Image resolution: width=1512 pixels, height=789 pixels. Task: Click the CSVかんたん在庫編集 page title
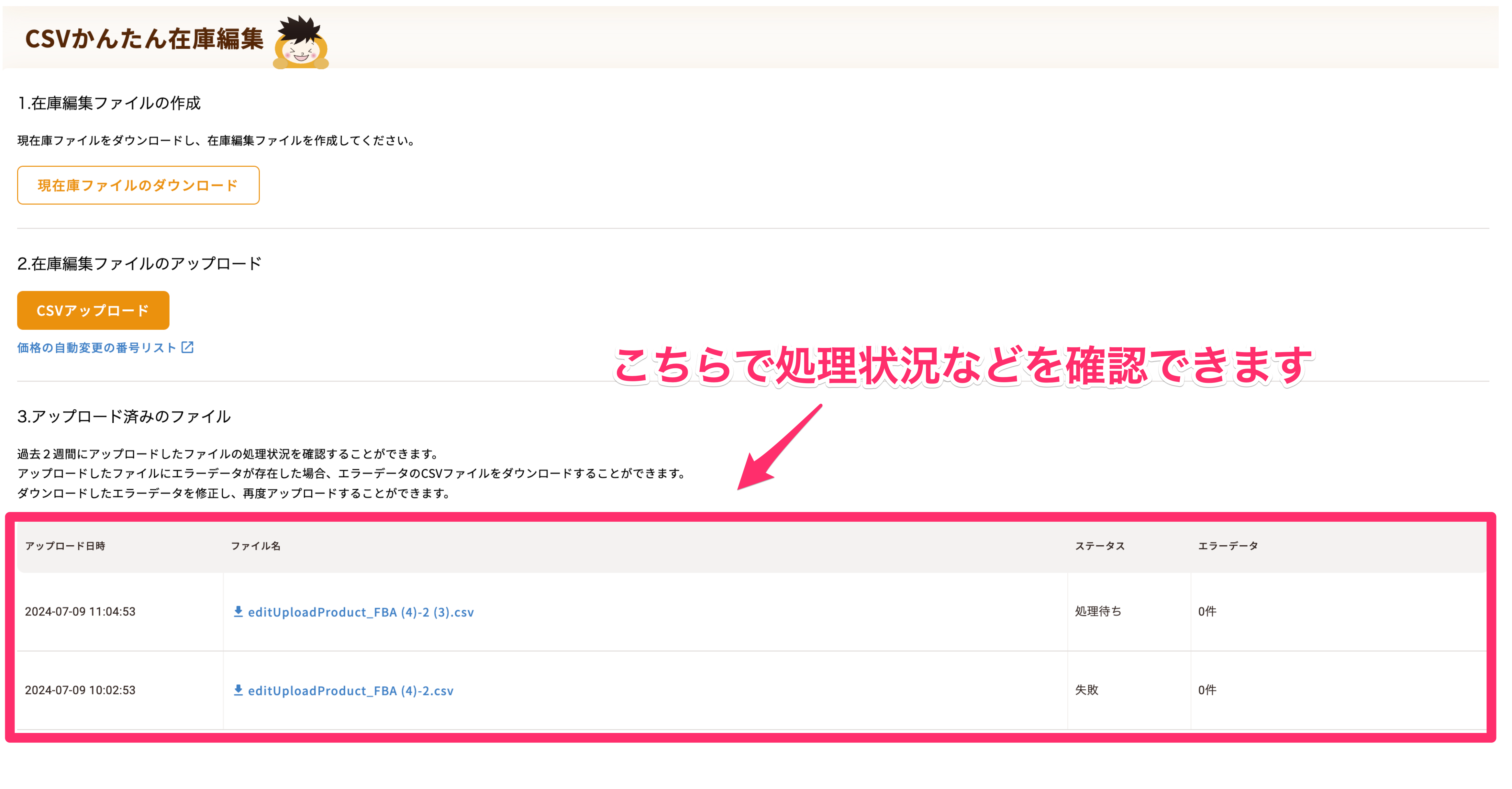click(144, 39)
